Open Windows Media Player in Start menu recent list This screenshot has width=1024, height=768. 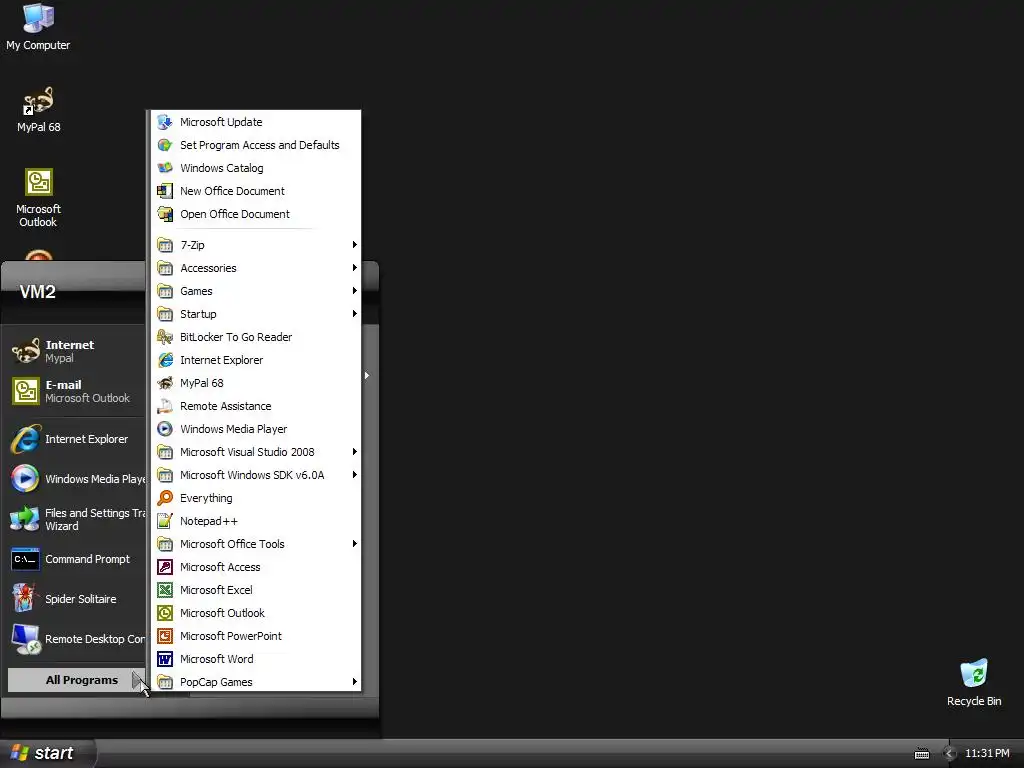76,479
